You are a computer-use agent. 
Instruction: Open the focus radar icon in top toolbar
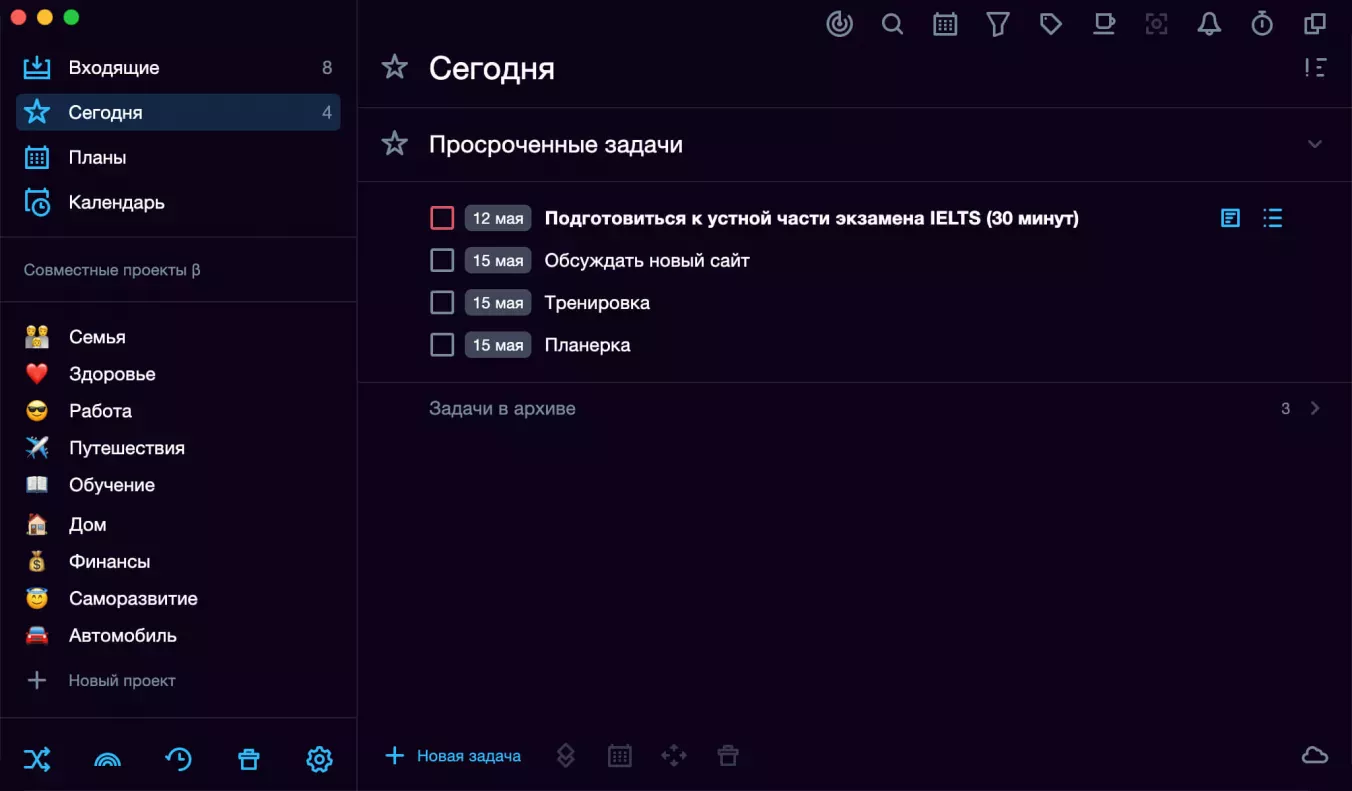840,24
